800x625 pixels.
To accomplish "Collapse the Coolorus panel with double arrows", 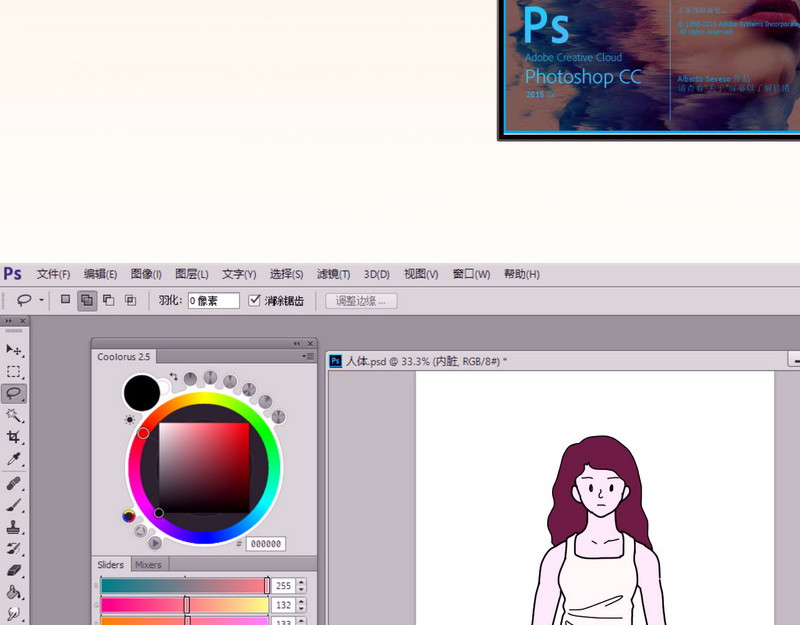I will coord(297,343).
